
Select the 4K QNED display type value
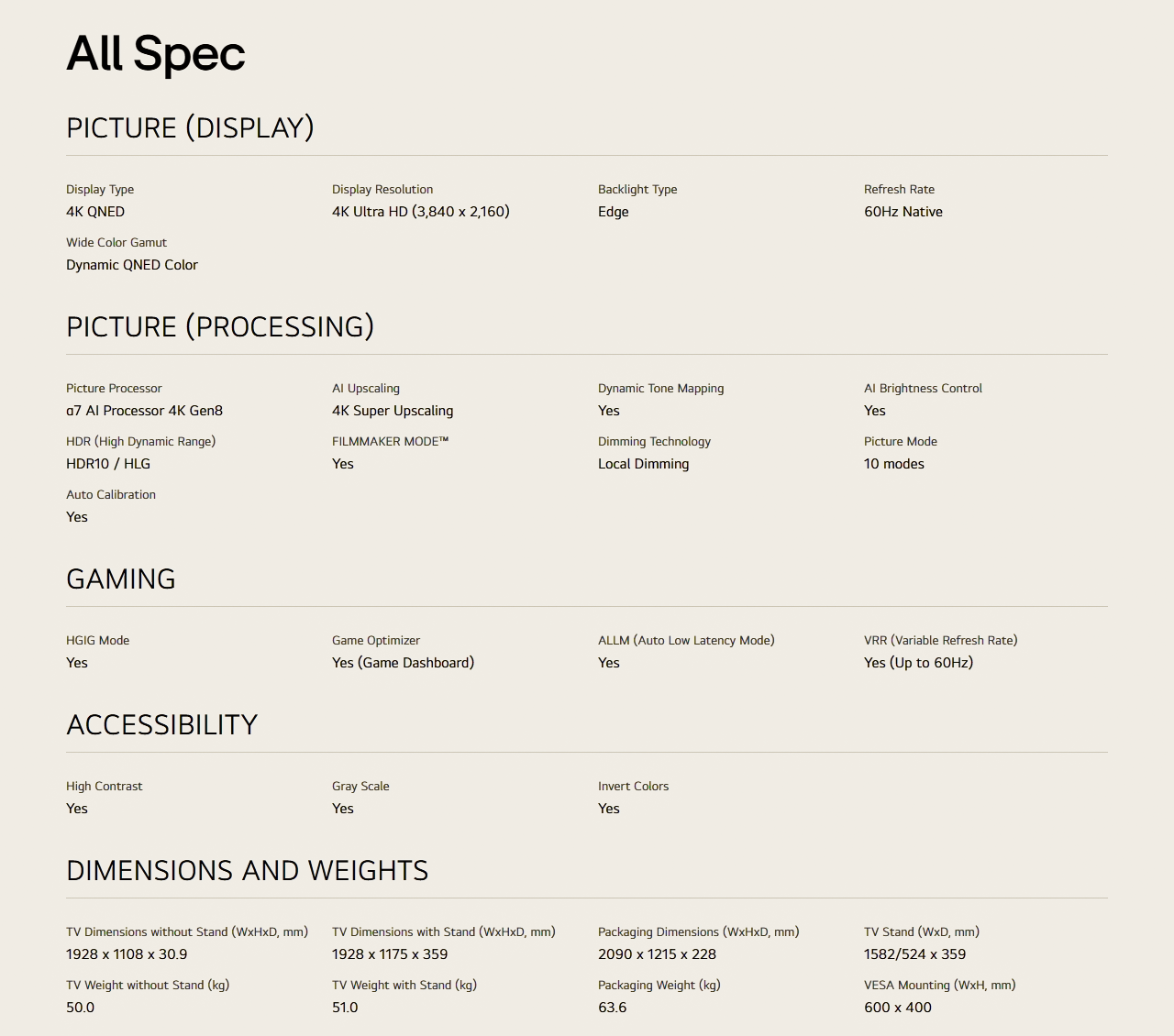point(95,212)
